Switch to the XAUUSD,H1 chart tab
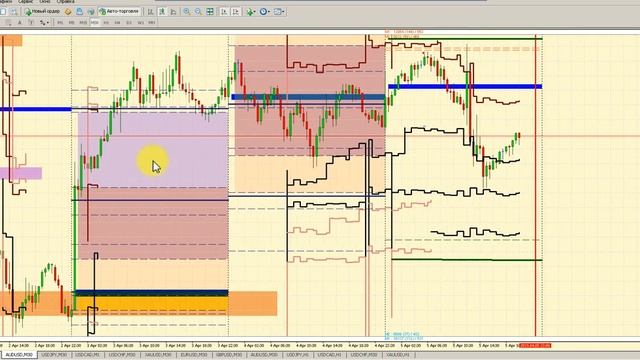This screenshot has height=360, width=640. 398,355
